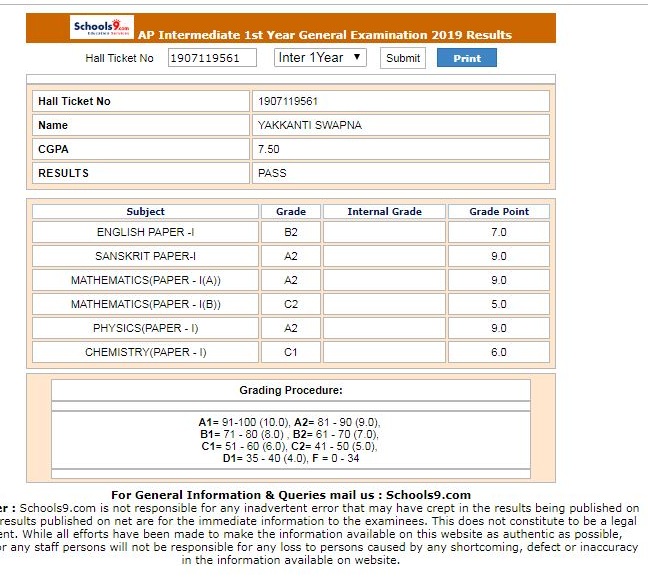Click the Grade column header
The width and height of the screenshot is (648, 578).
pos(291,212)
